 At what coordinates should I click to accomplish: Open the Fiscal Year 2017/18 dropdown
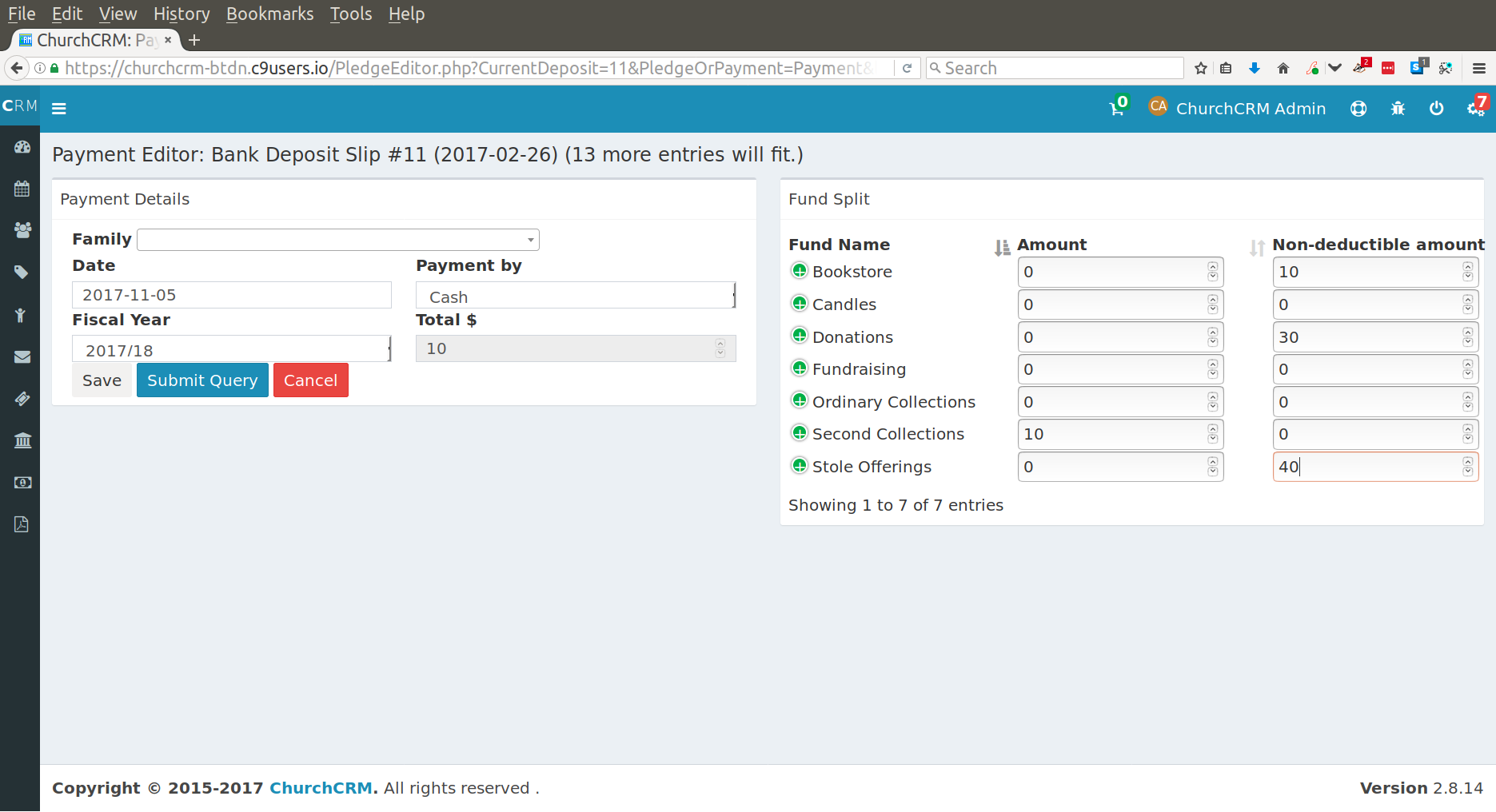232,349
